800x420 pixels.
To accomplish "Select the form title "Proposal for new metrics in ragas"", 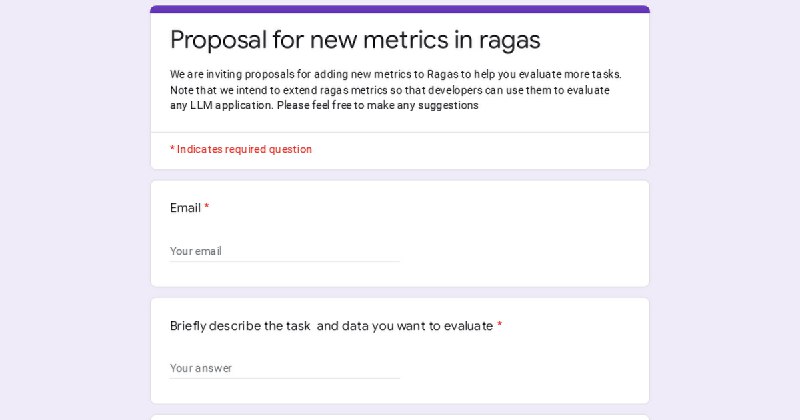I will pos(355,40).
